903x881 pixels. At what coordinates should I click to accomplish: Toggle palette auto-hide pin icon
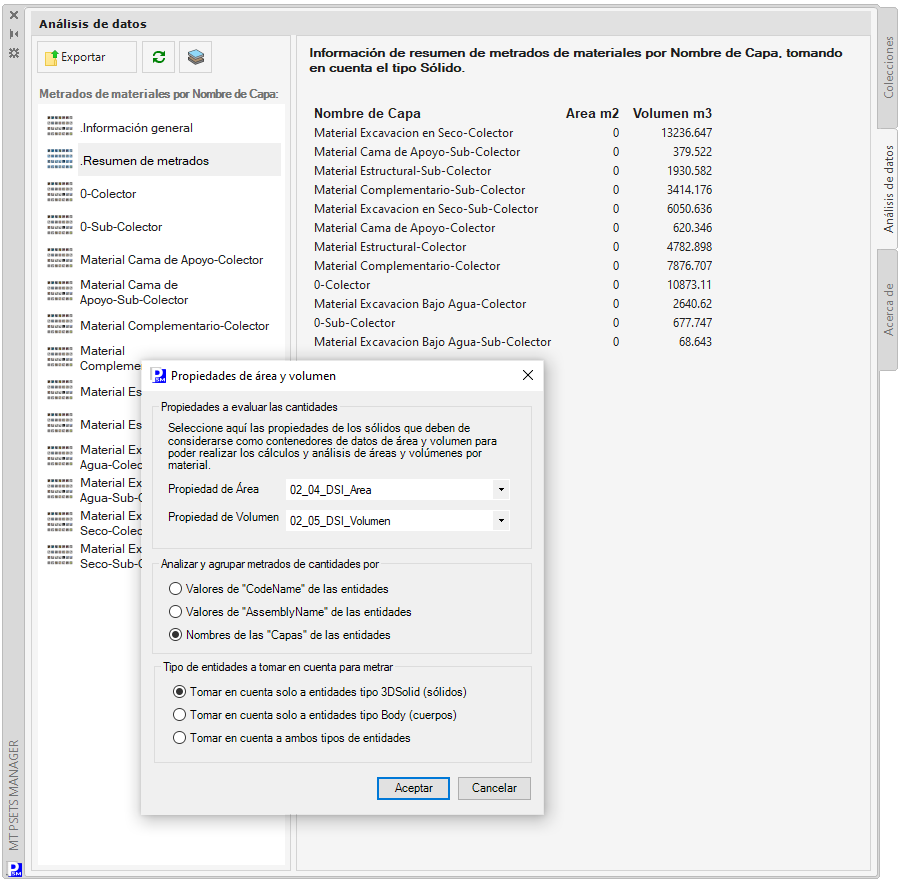[14, 34]
